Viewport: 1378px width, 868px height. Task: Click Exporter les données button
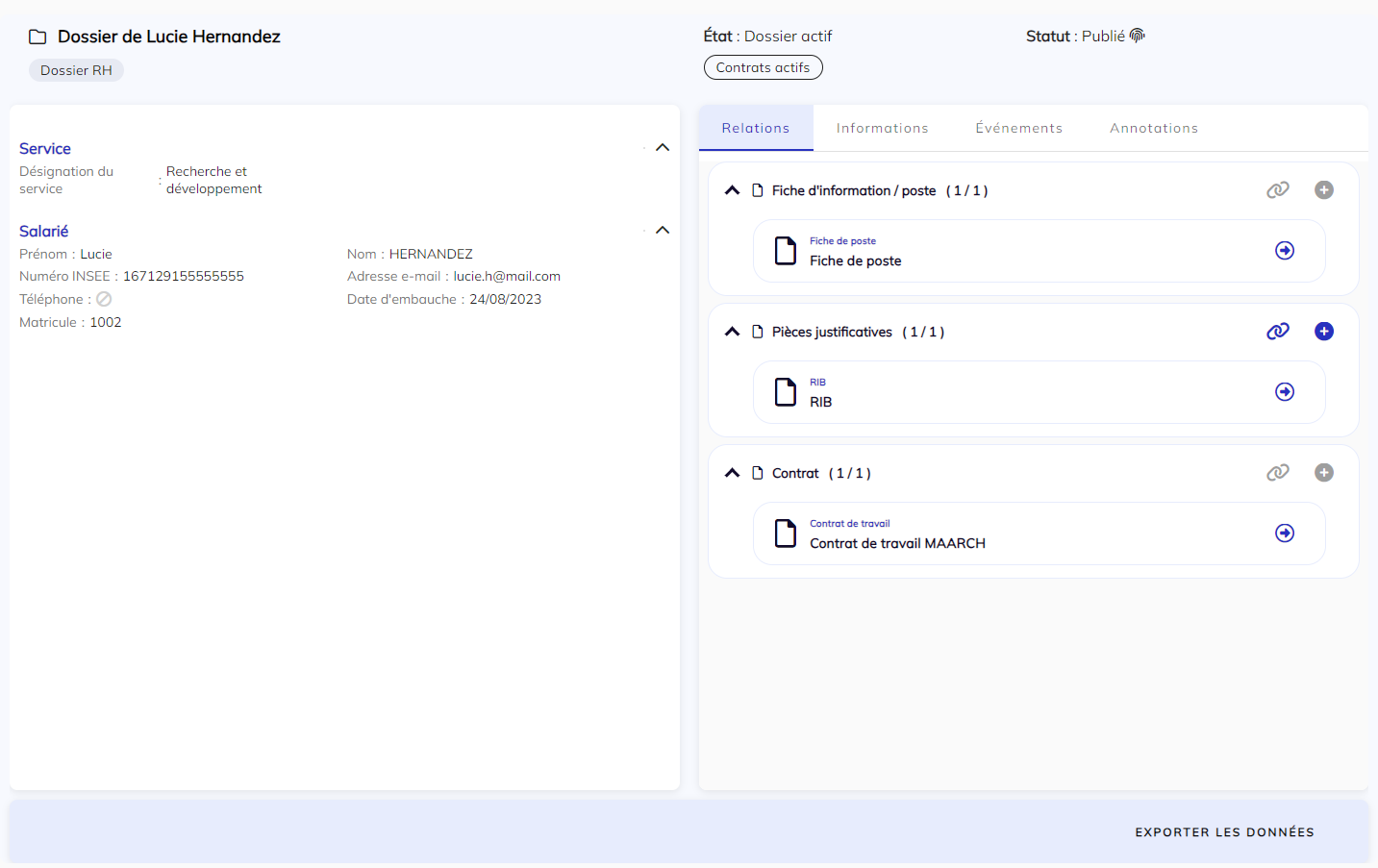click(x=1224, y=832)
